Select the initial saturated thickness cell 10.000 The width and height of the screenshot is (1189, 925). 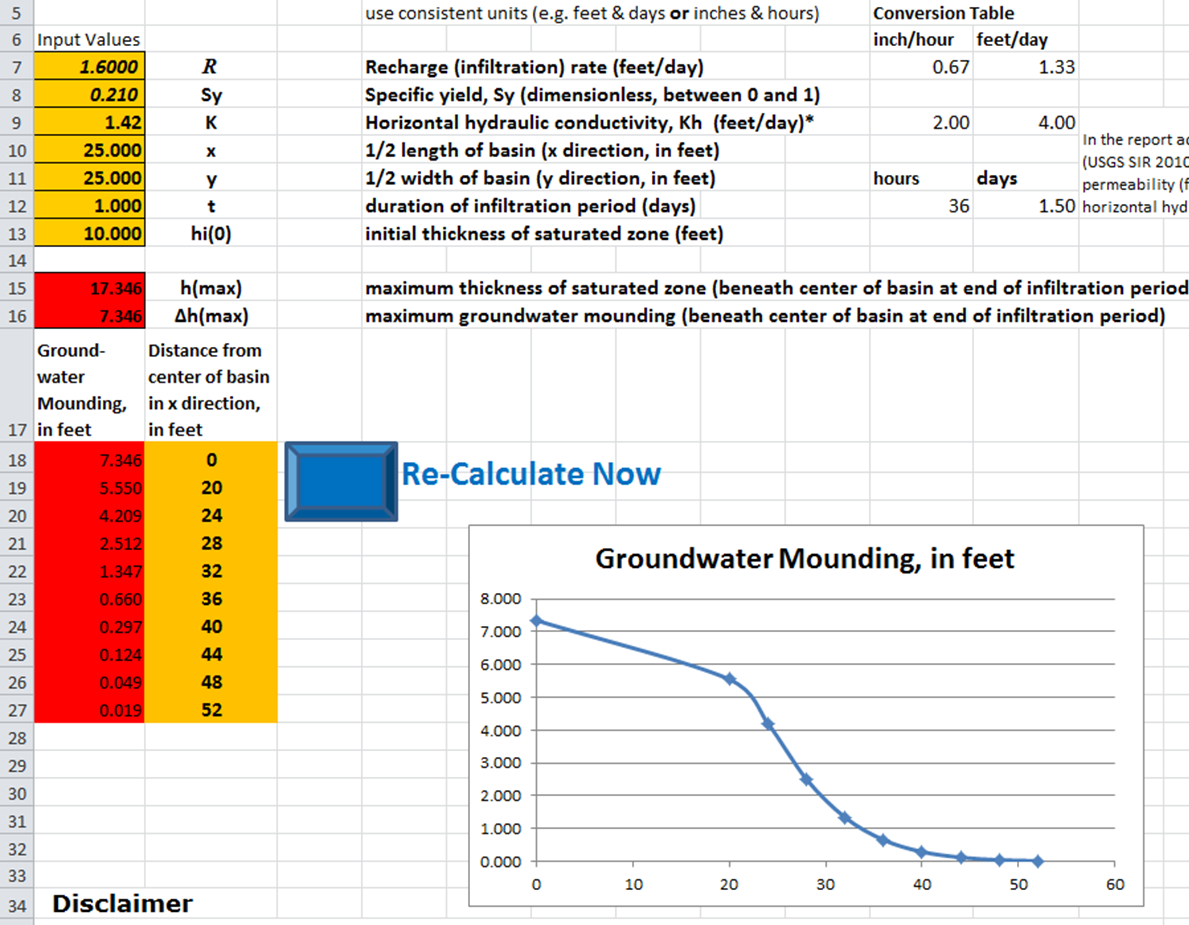(x=90, y=234)
